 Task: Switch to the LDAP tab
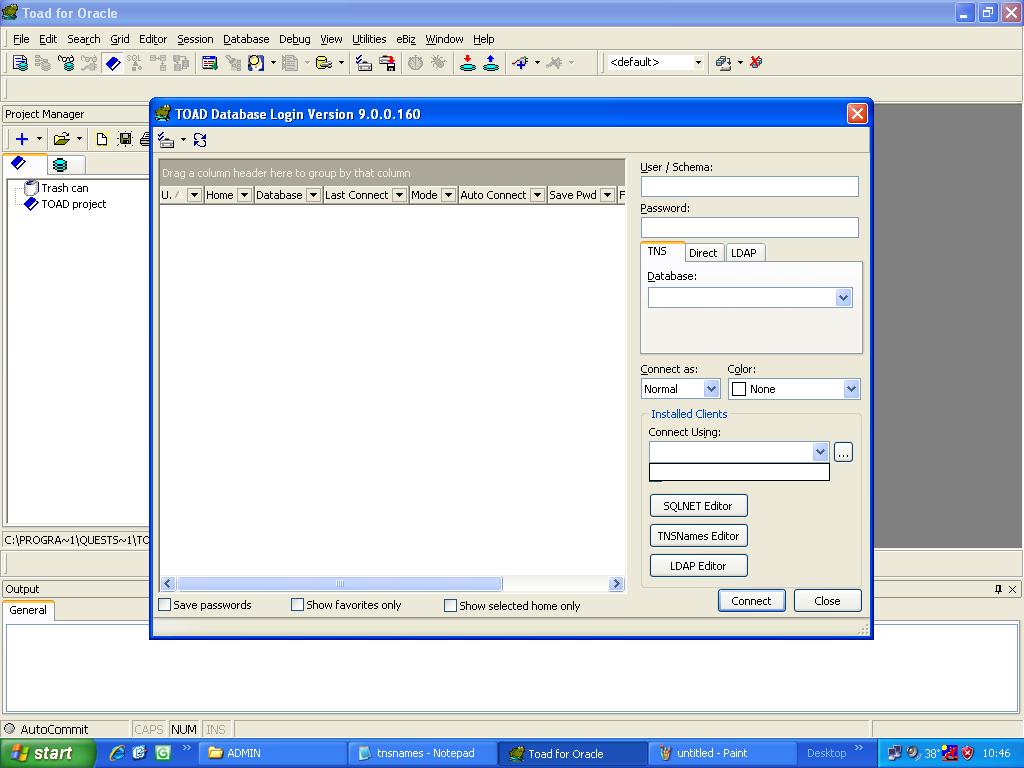click(743, 253)
